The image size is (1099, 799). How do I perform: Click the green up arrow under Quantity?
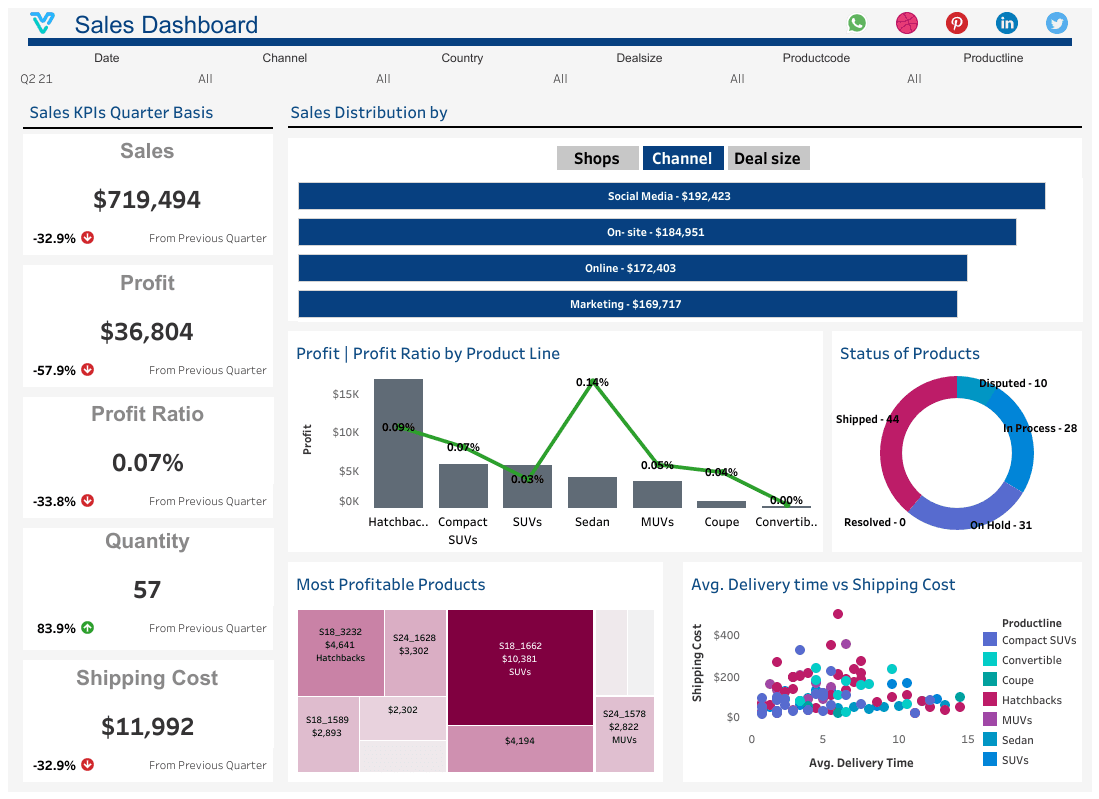click(87, 628)
